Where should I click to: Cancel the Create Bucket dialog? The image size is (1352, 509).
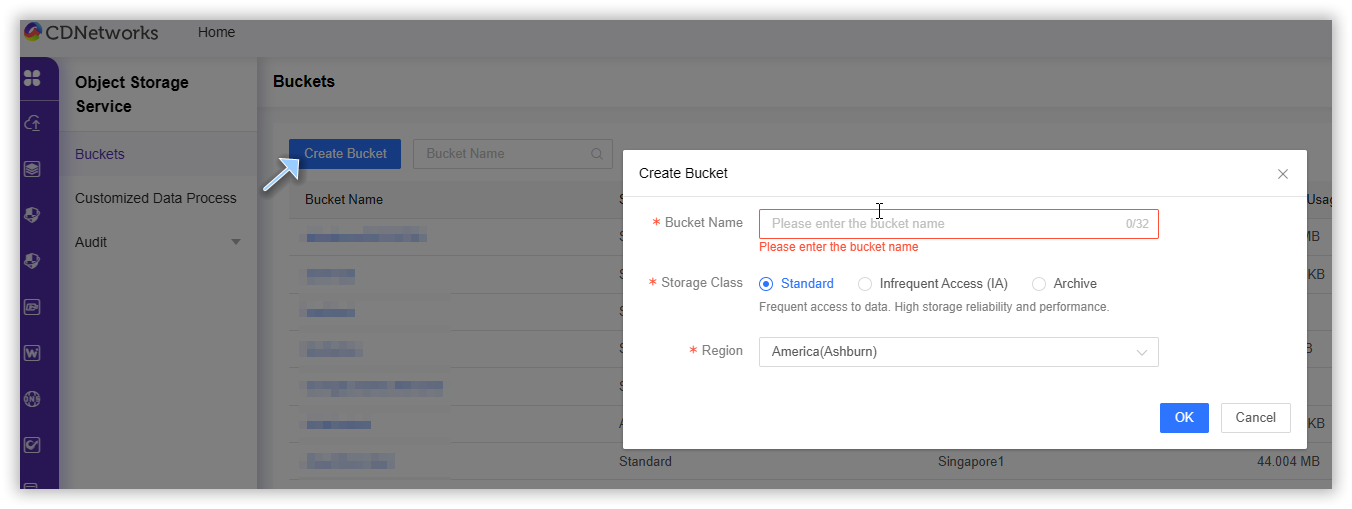(1255, 418)
